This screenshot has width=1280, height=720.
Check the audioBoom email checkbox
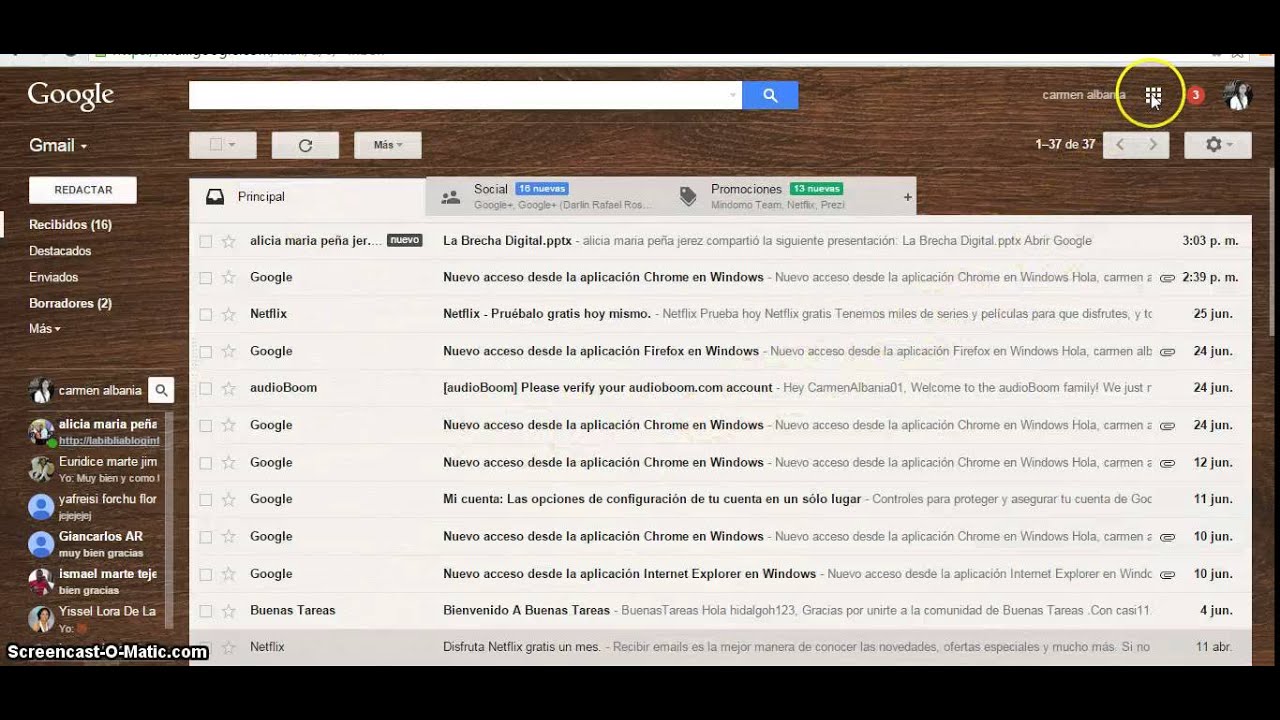tap(205, 388)
